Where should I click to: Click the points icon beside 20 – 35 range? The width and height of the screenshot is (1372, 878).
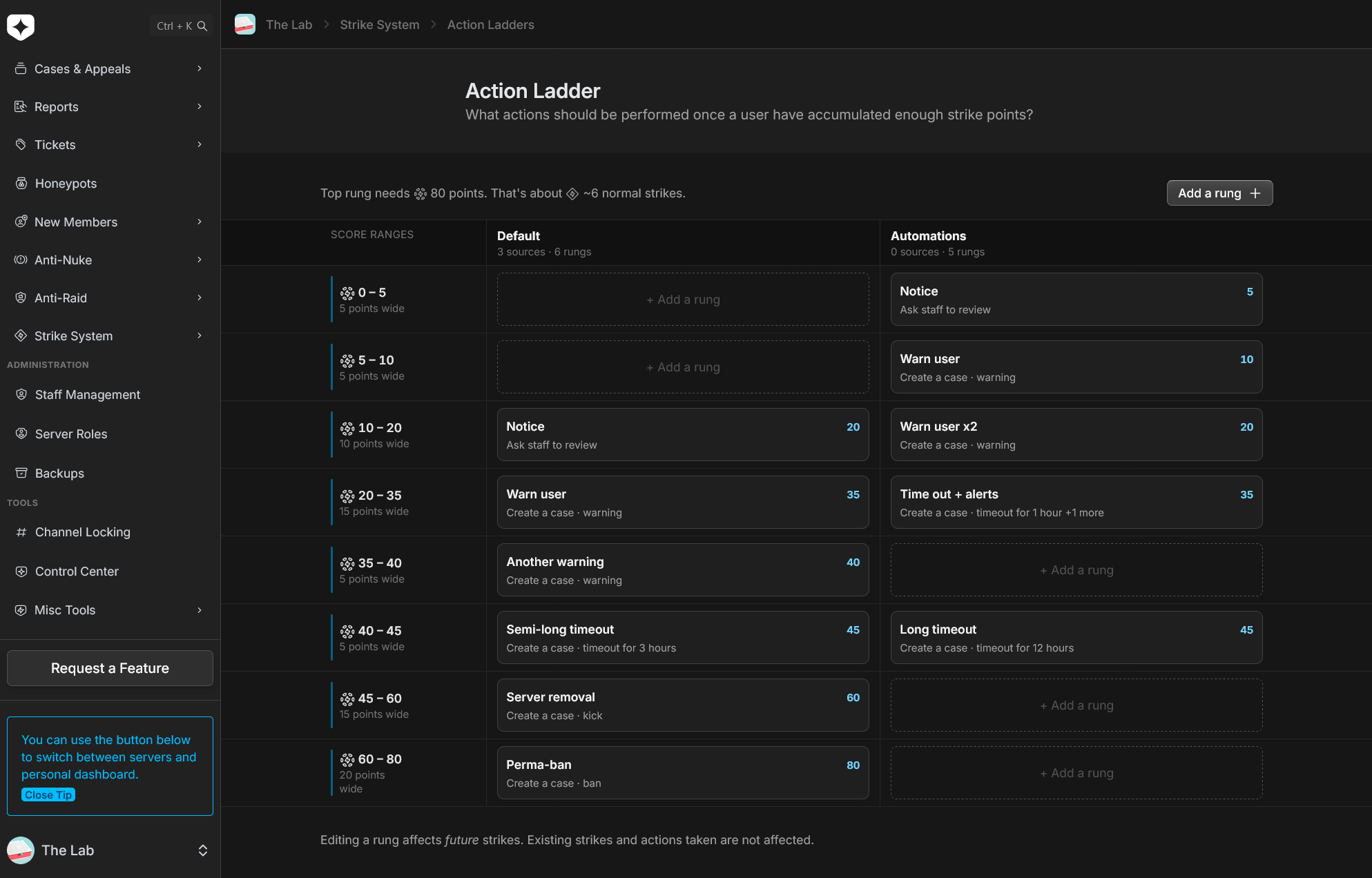[347, 496]
